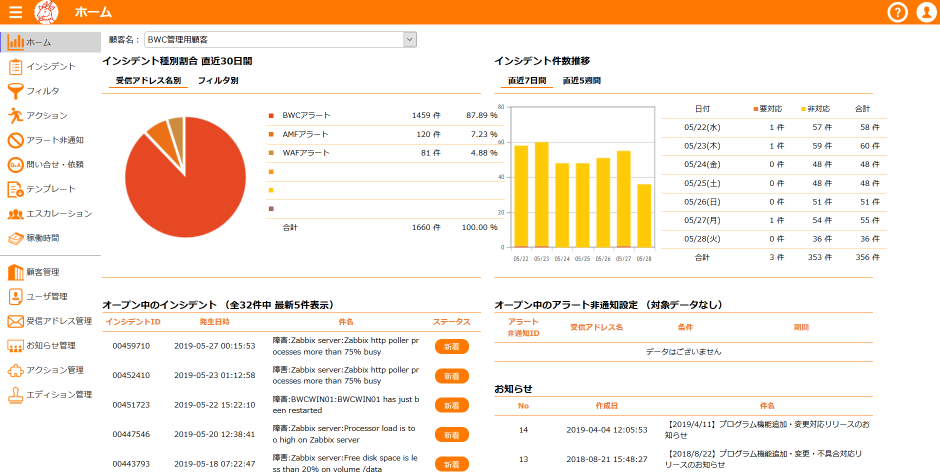Click the ステータス column header
940x472 pixels.
[451, 322]
